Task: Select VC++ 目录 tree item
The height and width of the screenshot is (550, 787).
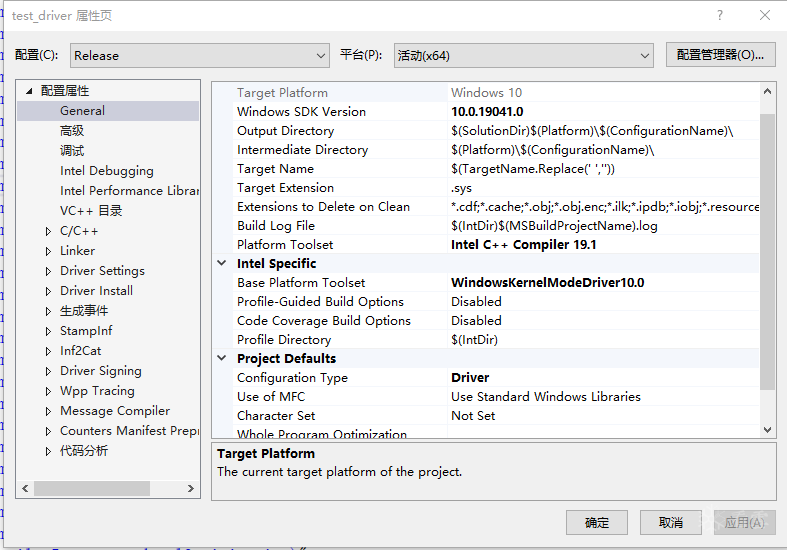Action: point(90,211)
